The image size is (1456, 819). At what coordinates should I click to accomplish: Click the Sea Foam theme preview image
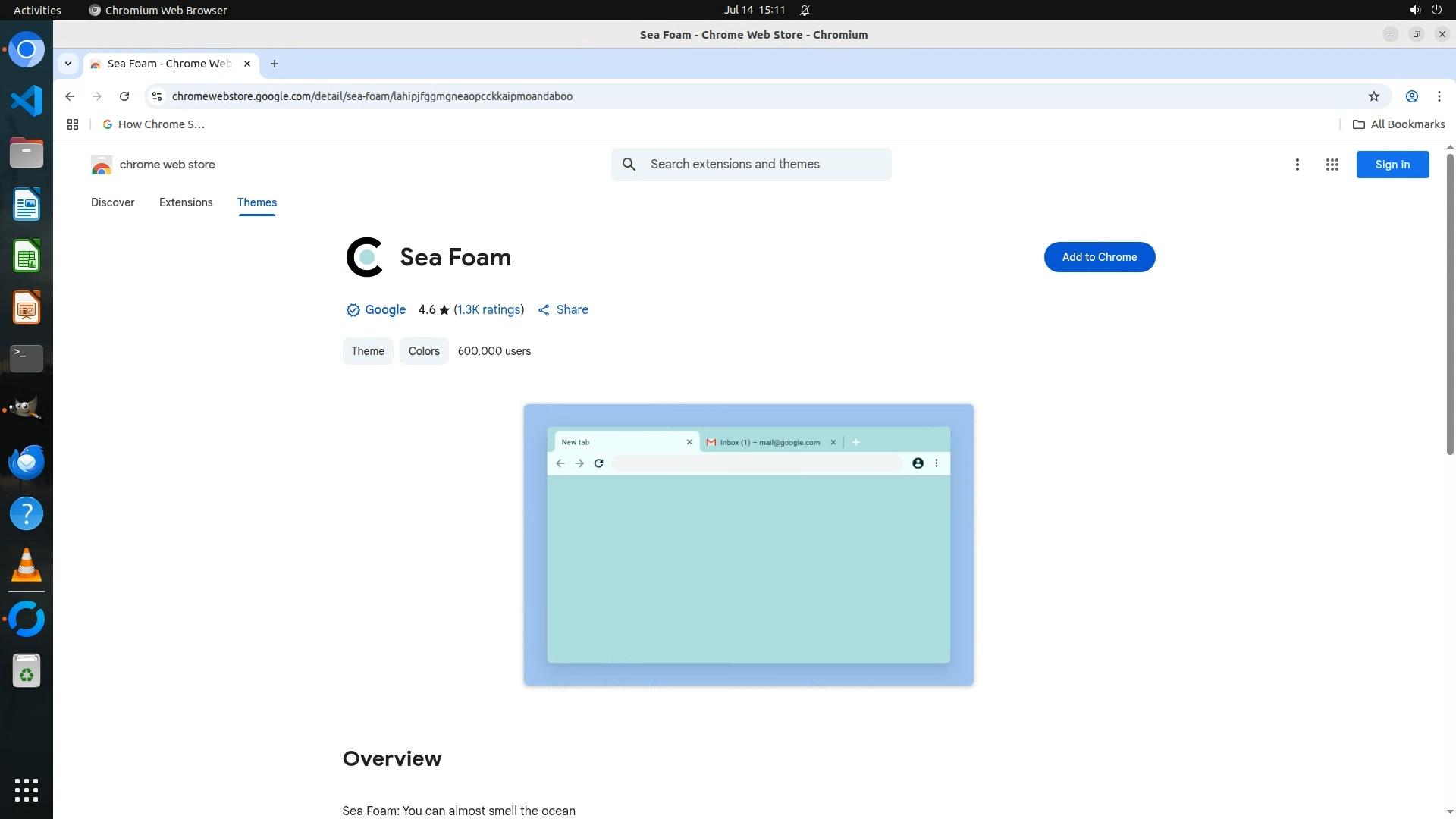click(748, 544)
